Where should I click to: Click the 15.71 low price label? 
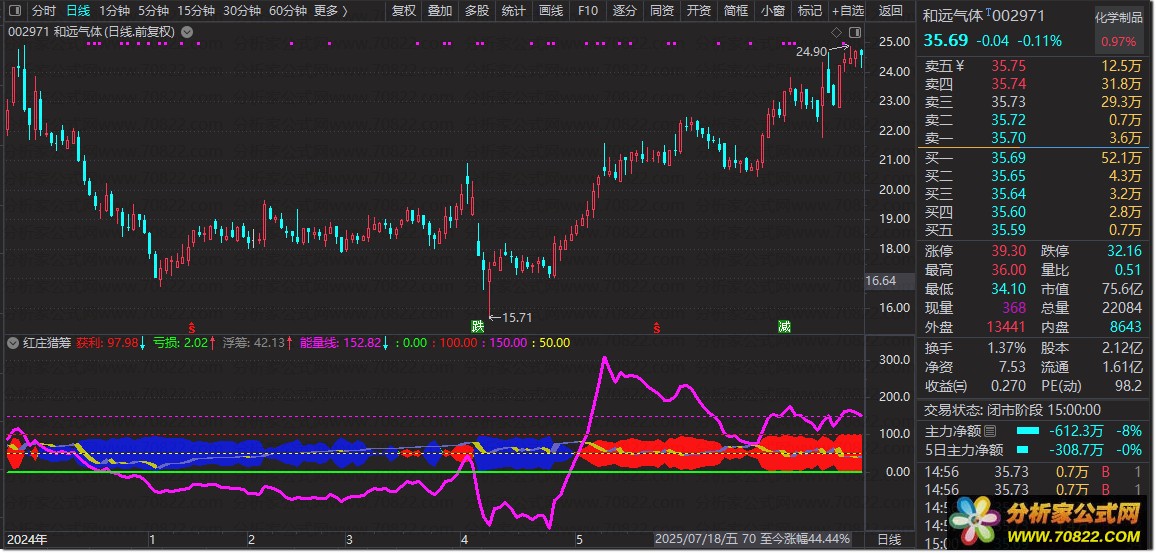click(x=517, y=317)
